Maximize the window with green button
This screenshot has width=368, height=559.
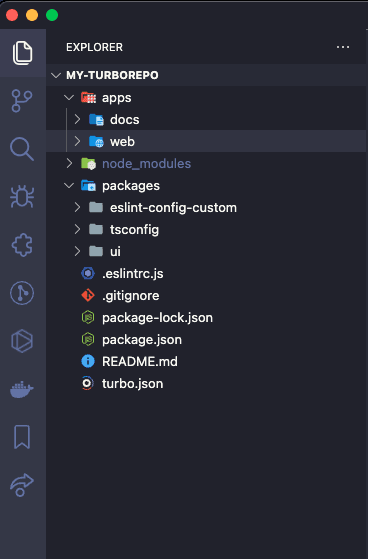pyautogui.click(x=52, y=15)
